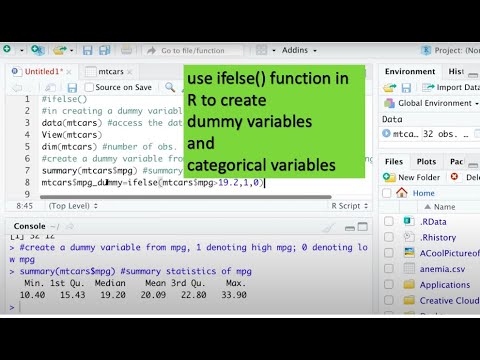Check the .RData file checkbox
Screen dimensions: 480x360
389,221
